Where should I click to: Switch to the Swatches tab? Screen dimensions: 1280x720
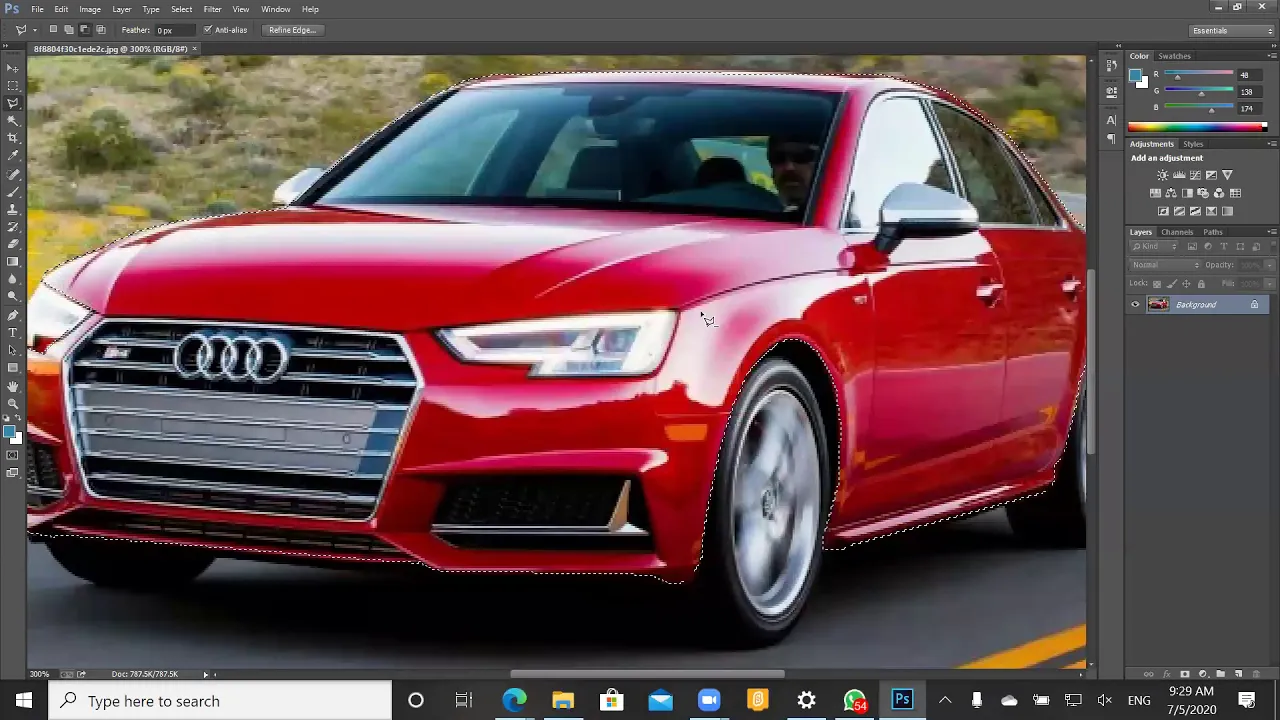pos(1174,56)
